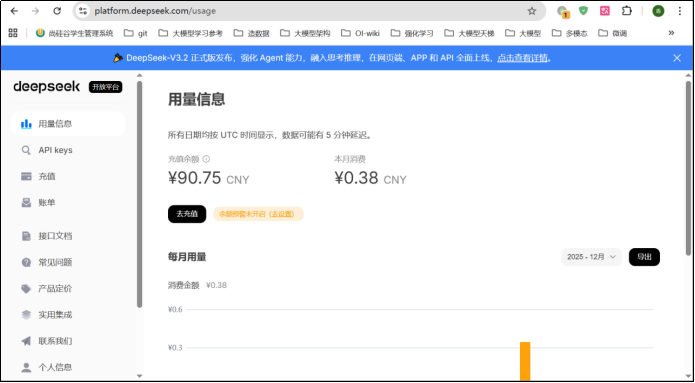
Task: Click the 余额预警未开启 (去设置) tag
Action: [x=258, y=214]
